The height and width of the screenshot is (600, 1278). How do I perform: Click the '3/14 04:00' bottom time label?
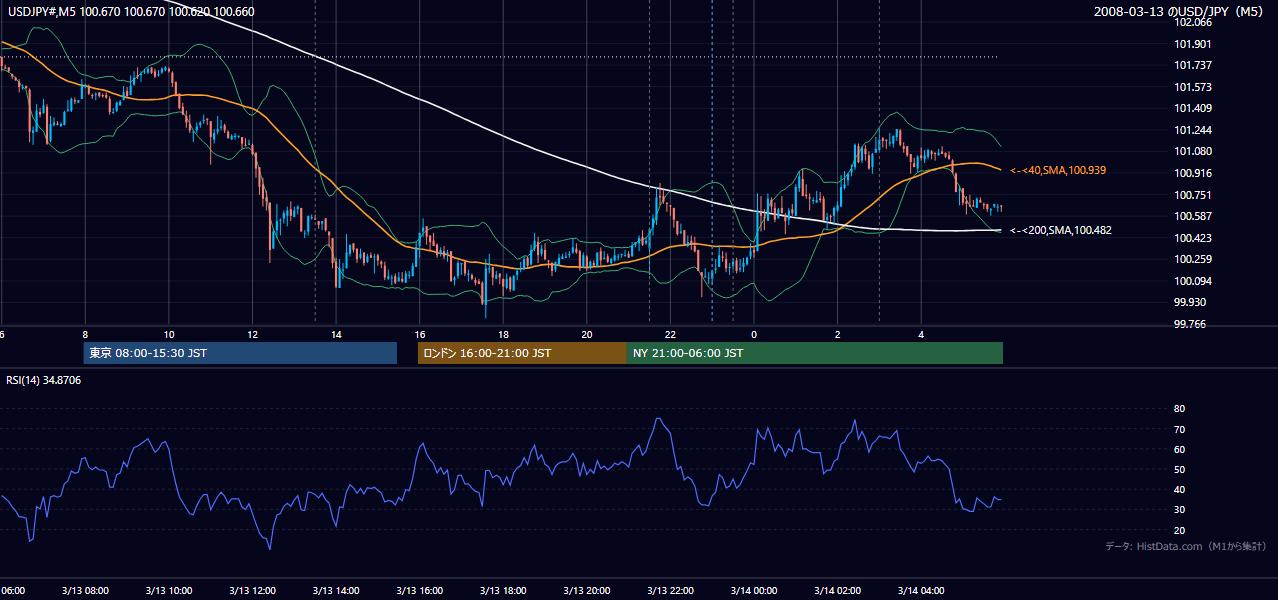(922, 591)
